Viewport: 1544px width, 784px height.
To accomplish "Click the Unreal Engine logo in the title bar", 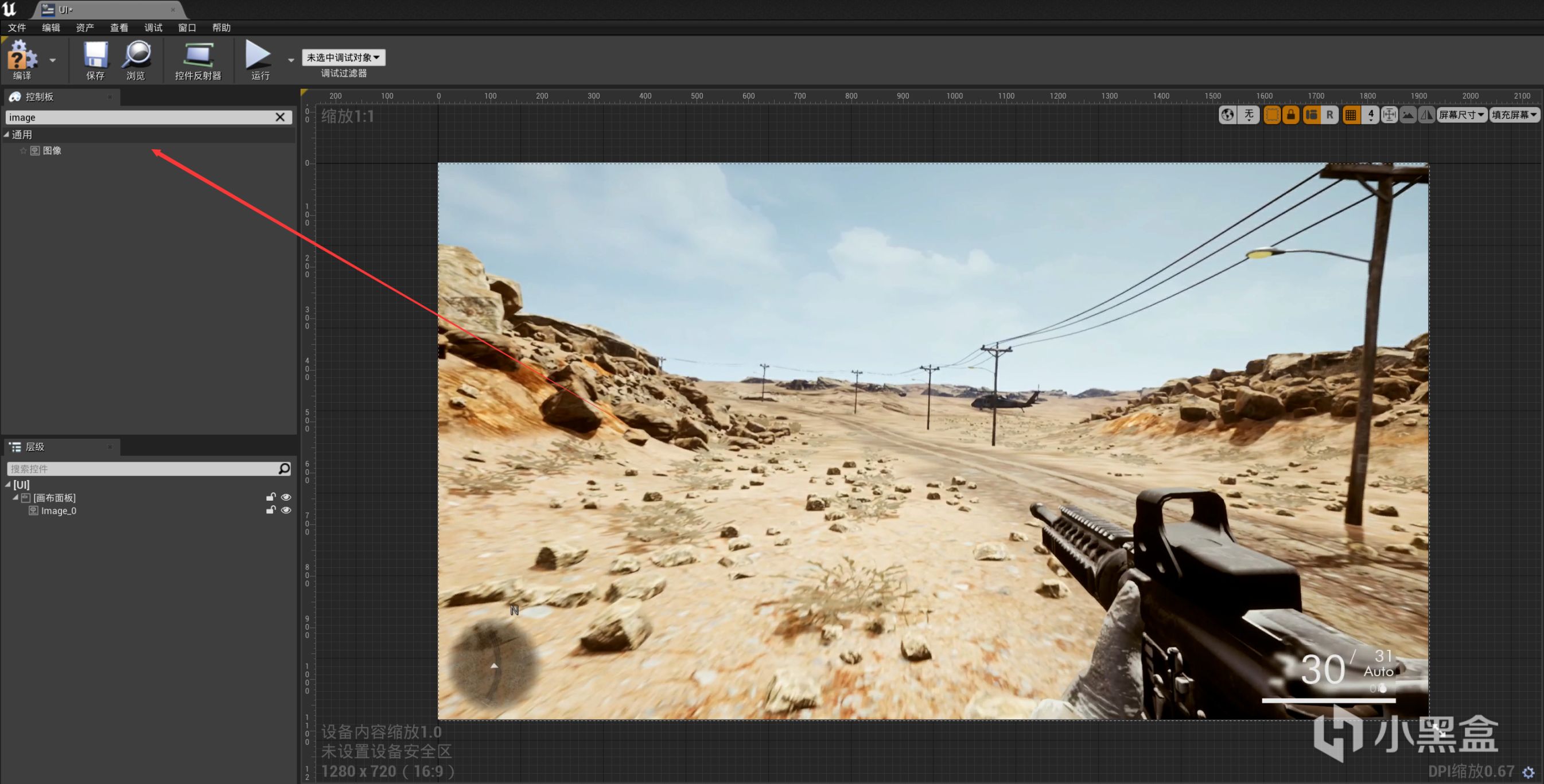I will click(x=10, y=9).
